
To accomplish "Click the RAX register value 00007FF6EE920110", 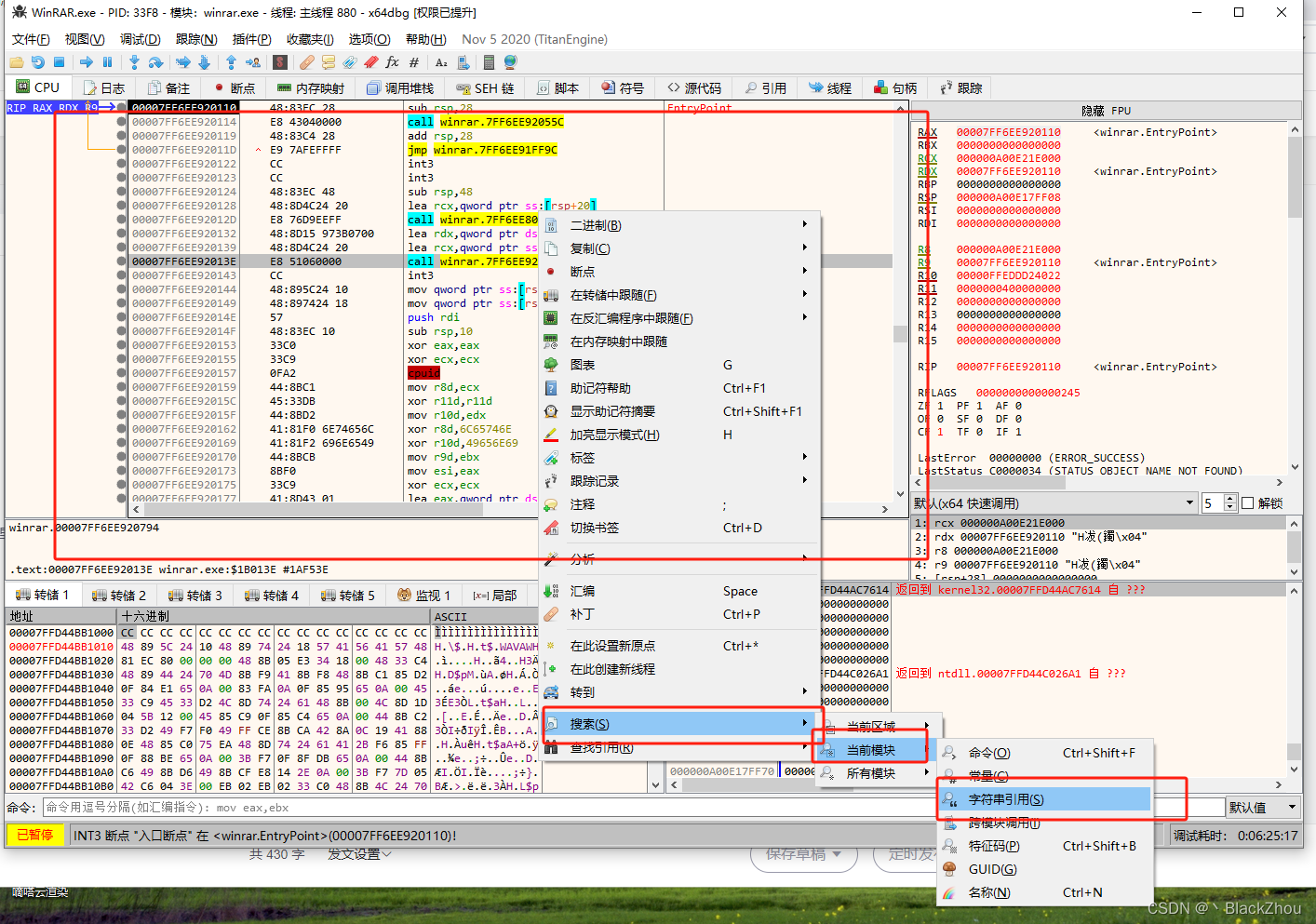I will [1008, 132].
